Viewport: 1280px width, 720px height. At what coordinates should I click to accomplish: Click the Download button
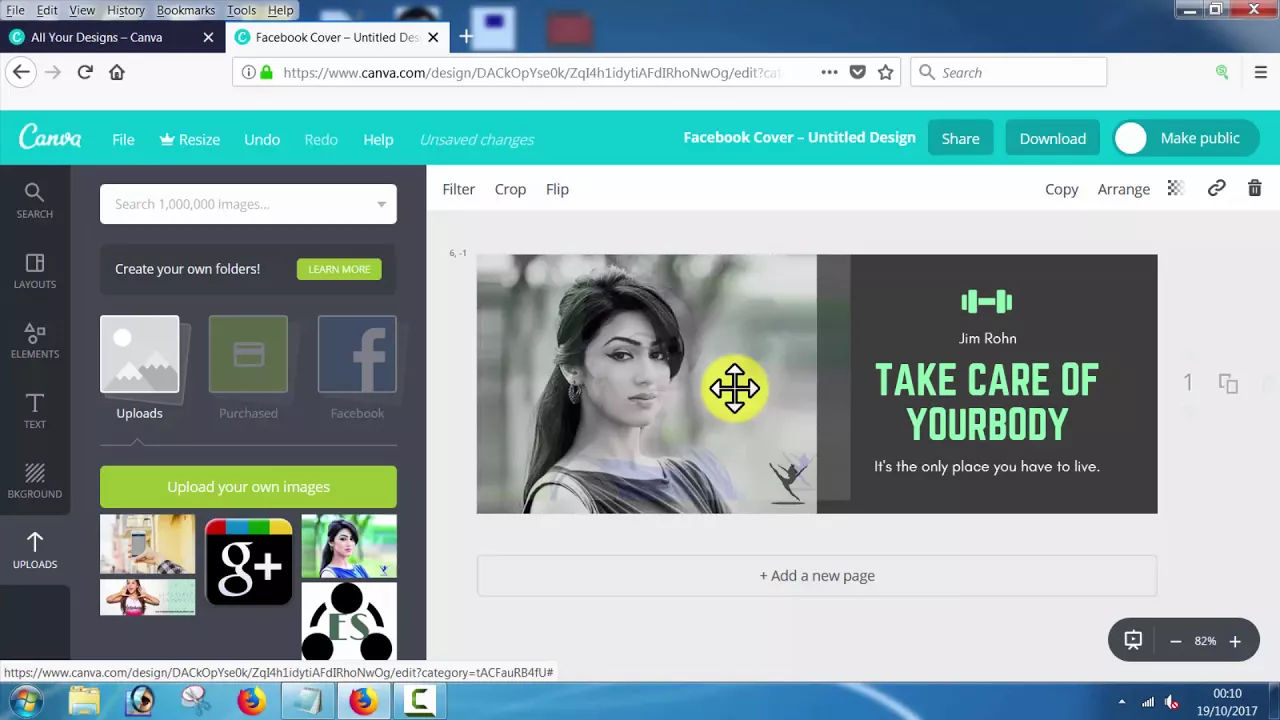pyautogui.click(x=1052, y=138)
